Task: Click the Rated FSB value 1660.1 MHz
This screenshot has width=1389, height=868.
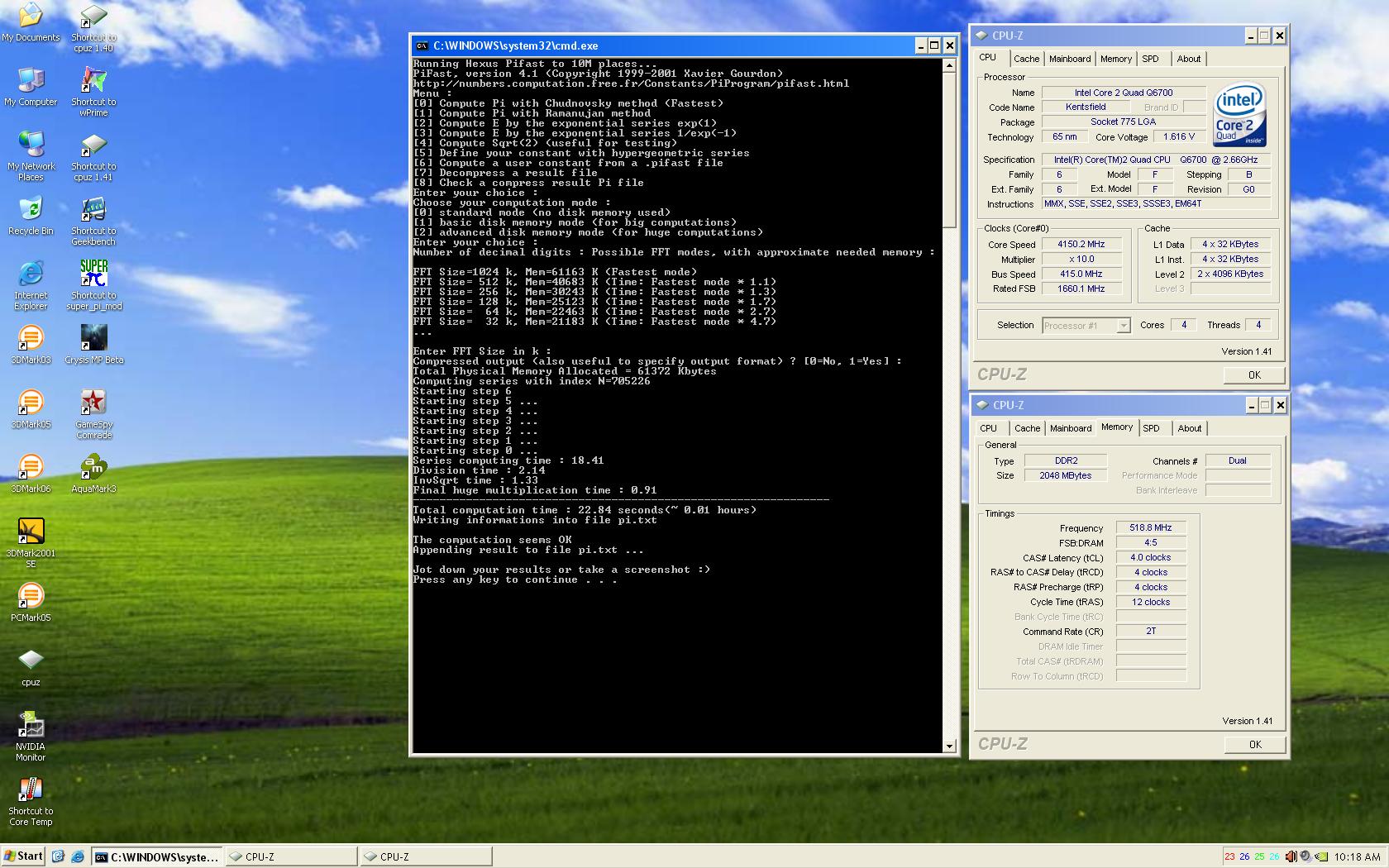Action: click(x=1081, y=289)
